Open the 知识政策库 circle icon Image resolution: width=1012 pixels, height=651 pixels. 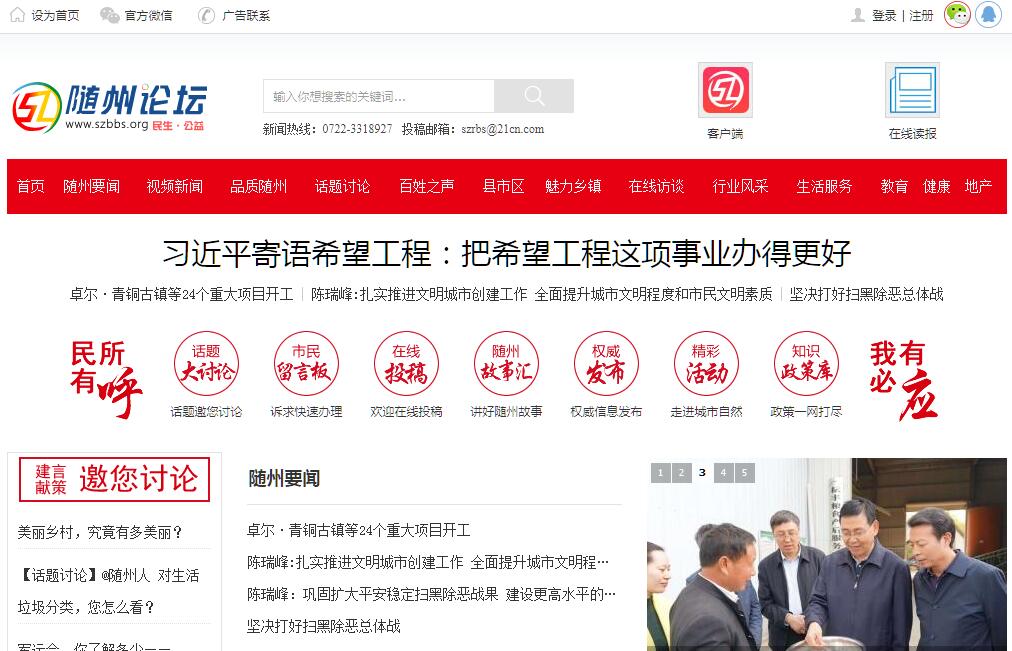(806, 364)
